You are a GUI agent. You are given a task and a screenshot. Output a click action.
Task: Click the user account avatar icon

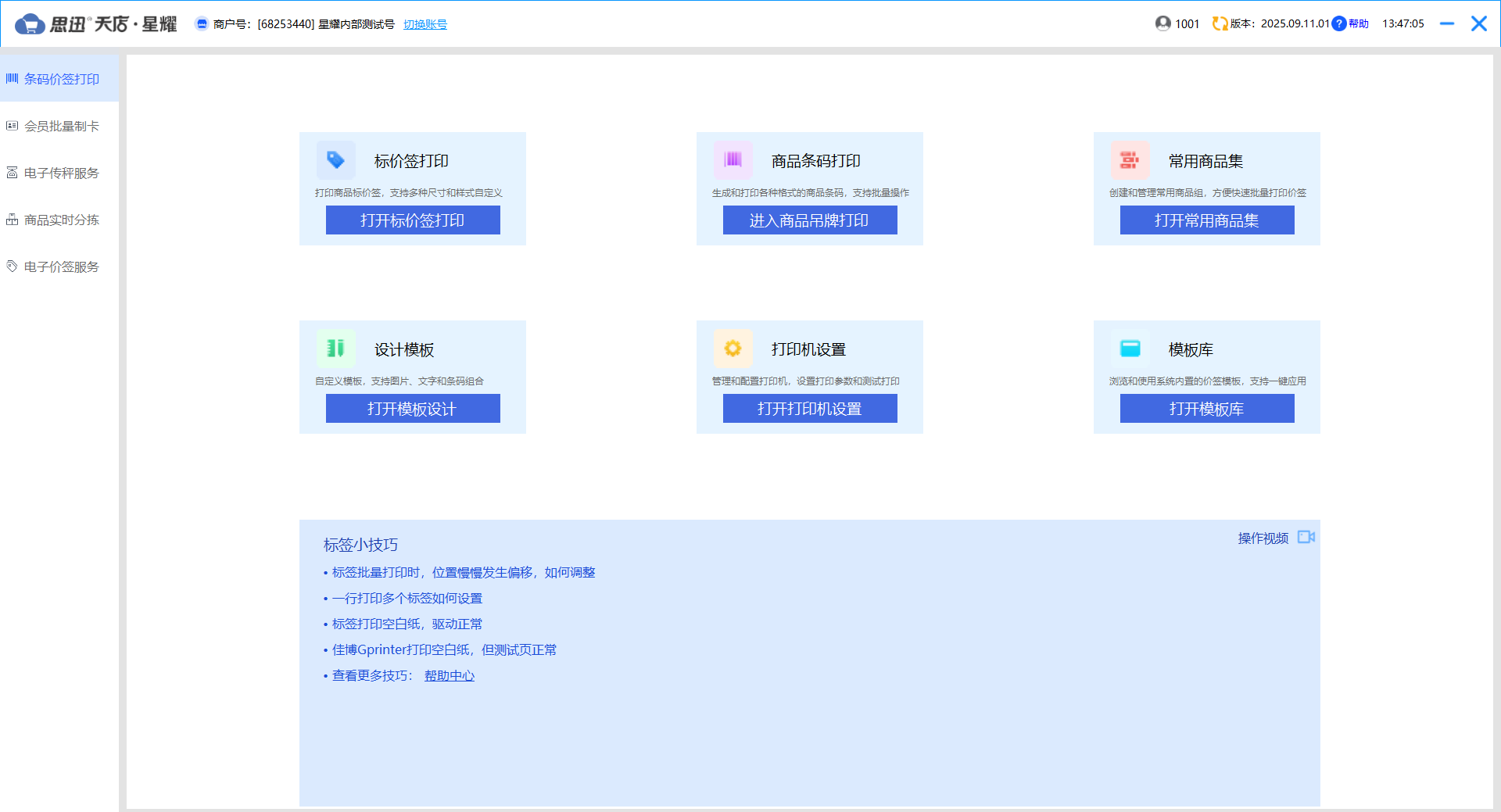(x=1162, y=23)
